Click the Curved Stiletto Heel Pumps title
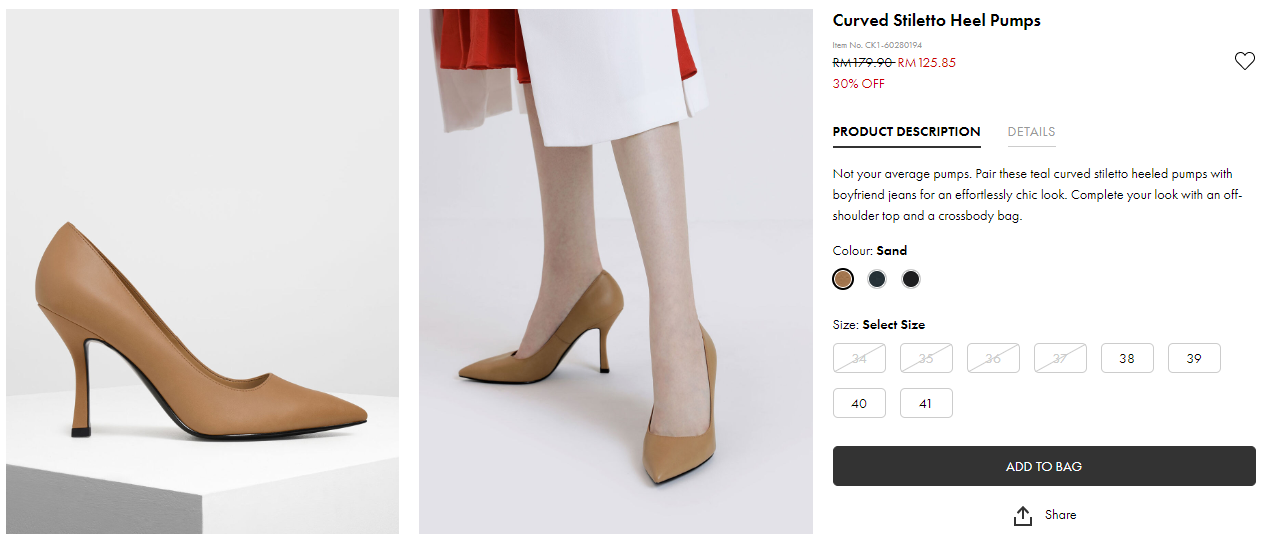 pyautogui.click(x=936, y=20)
